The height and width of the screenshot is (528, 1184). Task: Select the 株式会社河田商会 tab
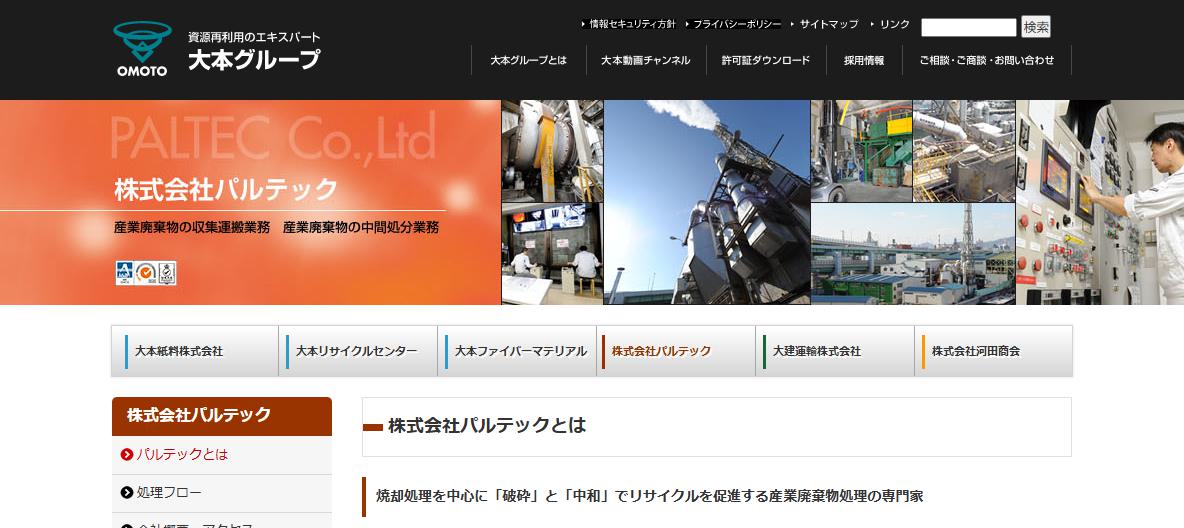tap(994, 351)
